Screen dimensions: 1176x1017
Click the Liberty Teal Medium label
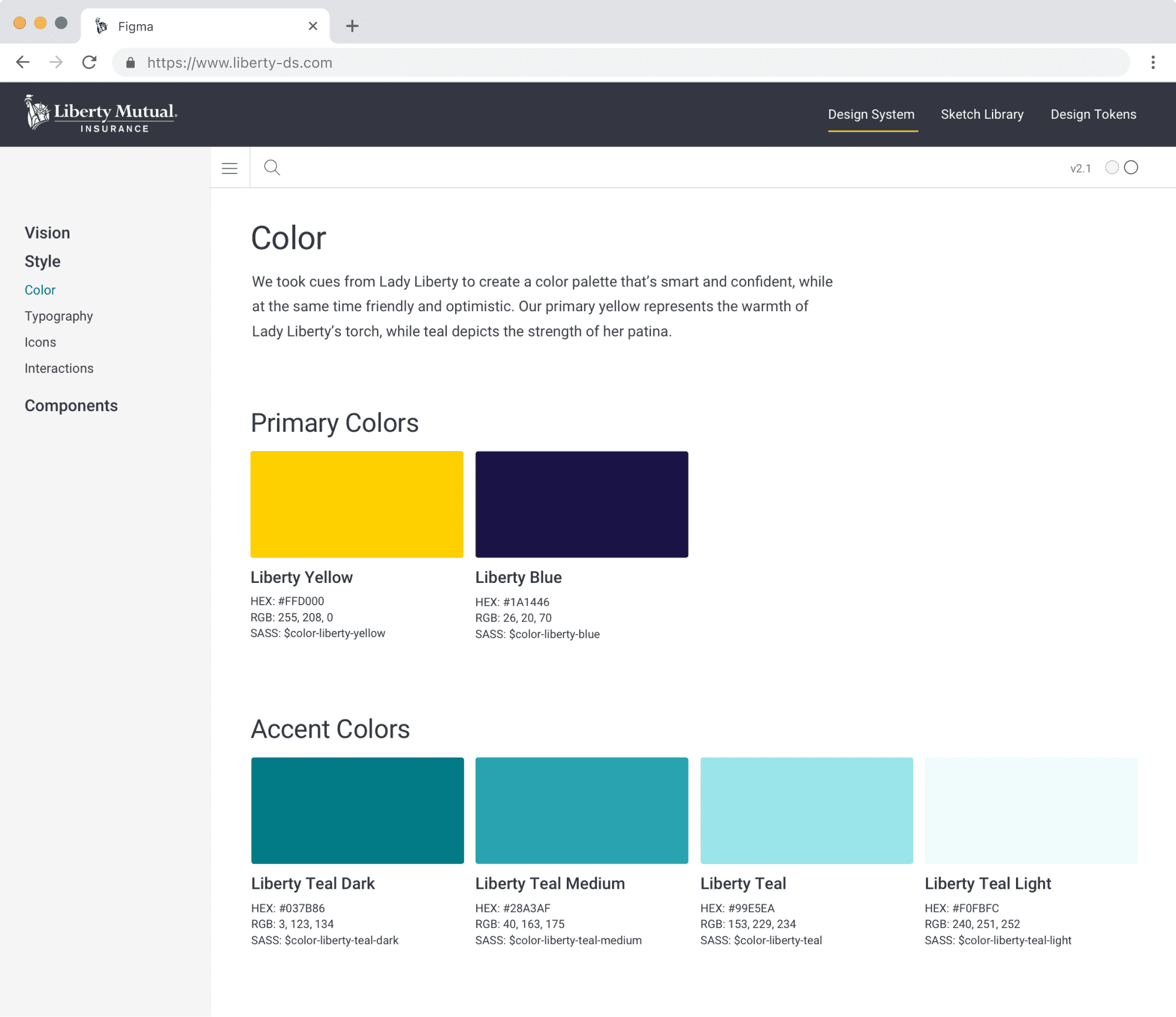(550, 883)
